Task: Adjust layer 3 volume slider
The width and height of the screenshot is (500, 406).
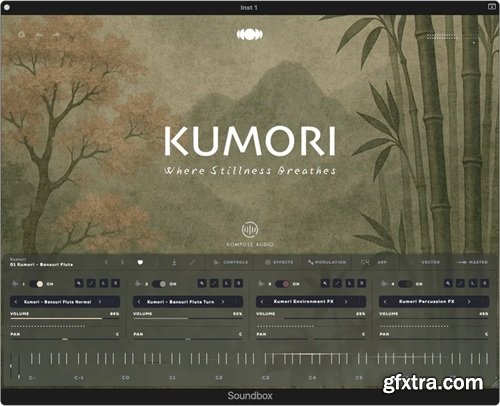Action: click(x=311, y=319)
